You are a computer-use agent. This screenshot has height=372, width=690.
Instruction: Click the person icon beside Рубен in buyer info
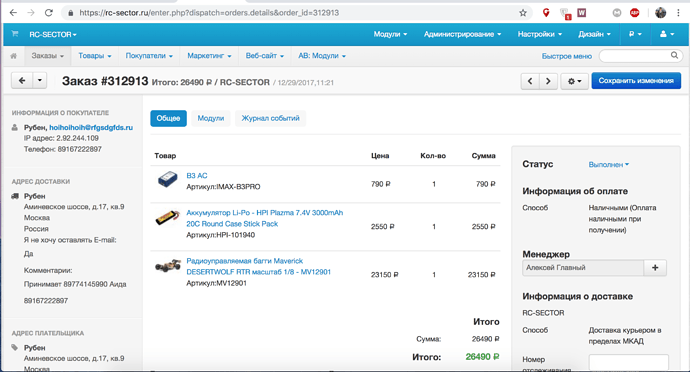click(15, 127)
